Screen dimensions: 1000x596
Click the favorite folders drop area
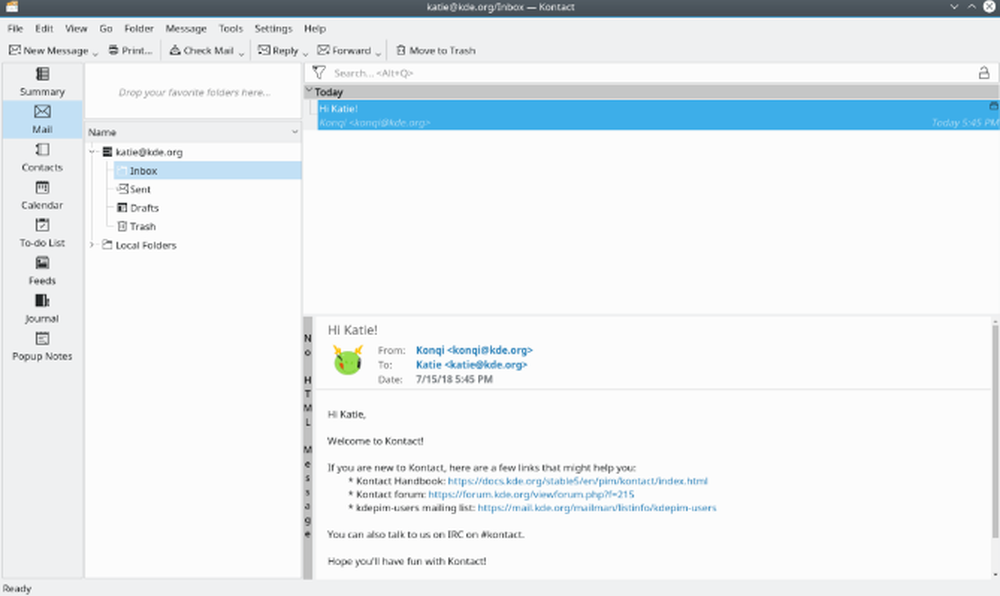tap(193, 92)
